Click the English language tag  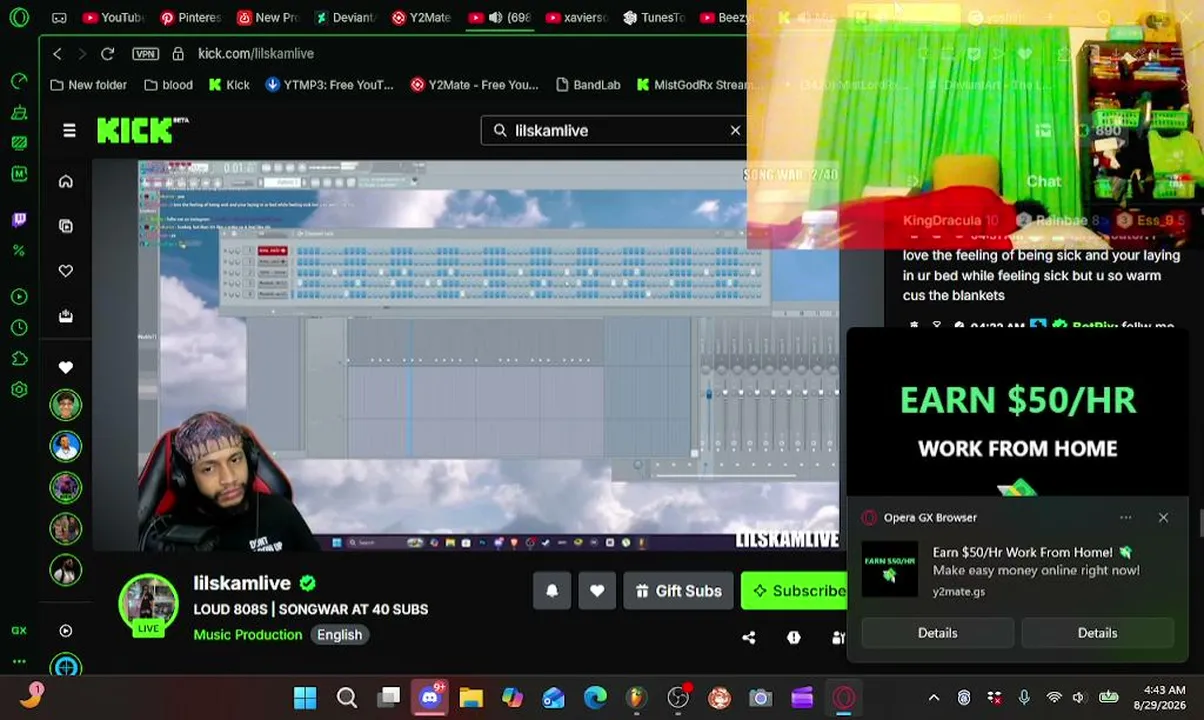[x=339, y=634]
